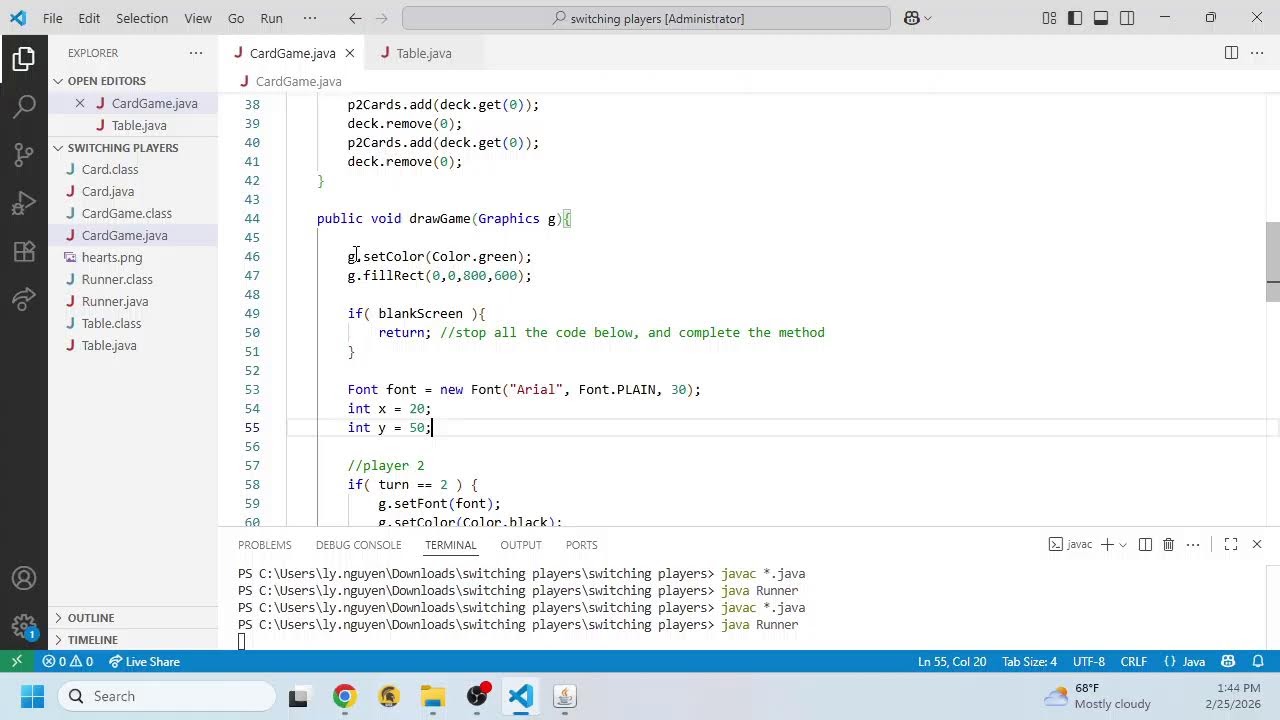Click the command center search box
The image size is (1280, 720).
[646, 18]
